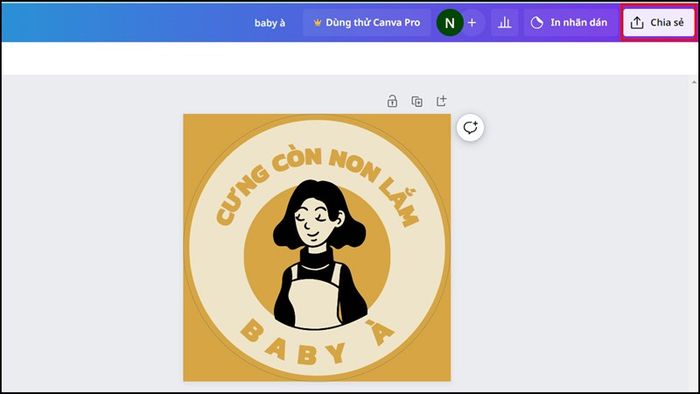Duplicate the page using the copy icon
This screenshot has height=394, width=700.
pyautogui.click(x=417, y=102)
